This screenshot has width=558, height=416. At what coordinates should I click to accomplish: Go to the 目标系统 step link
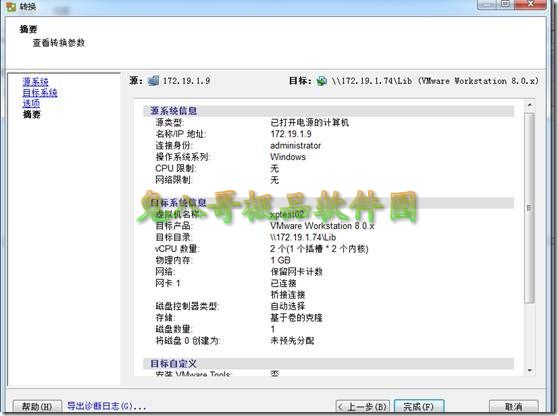40,93
